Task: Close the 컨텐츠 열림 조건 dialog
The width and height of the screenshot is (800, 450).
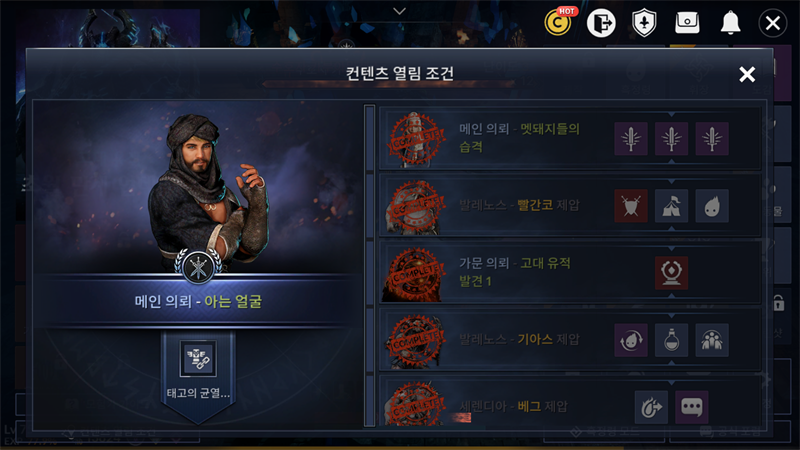Action: (747, 74)
